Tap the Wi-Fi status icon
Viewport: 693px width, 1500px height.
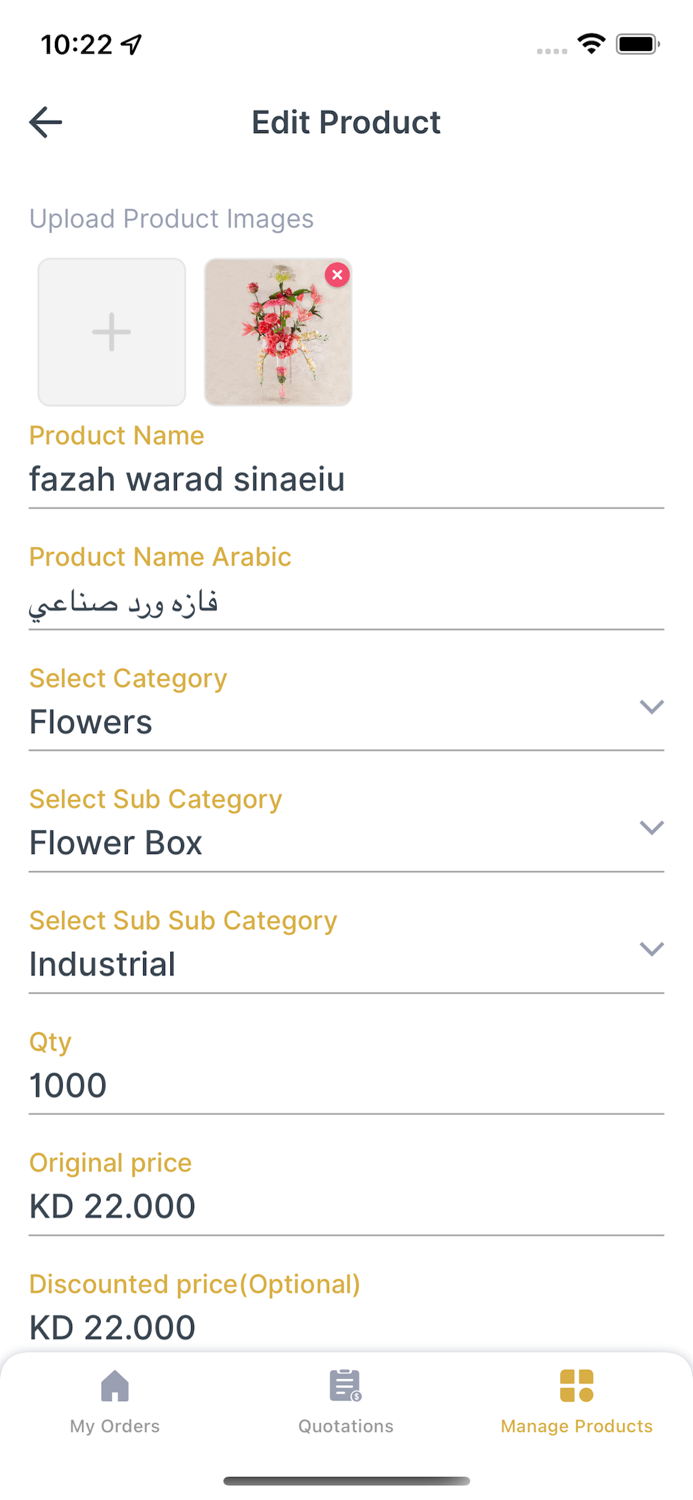(x=591, y=43)
